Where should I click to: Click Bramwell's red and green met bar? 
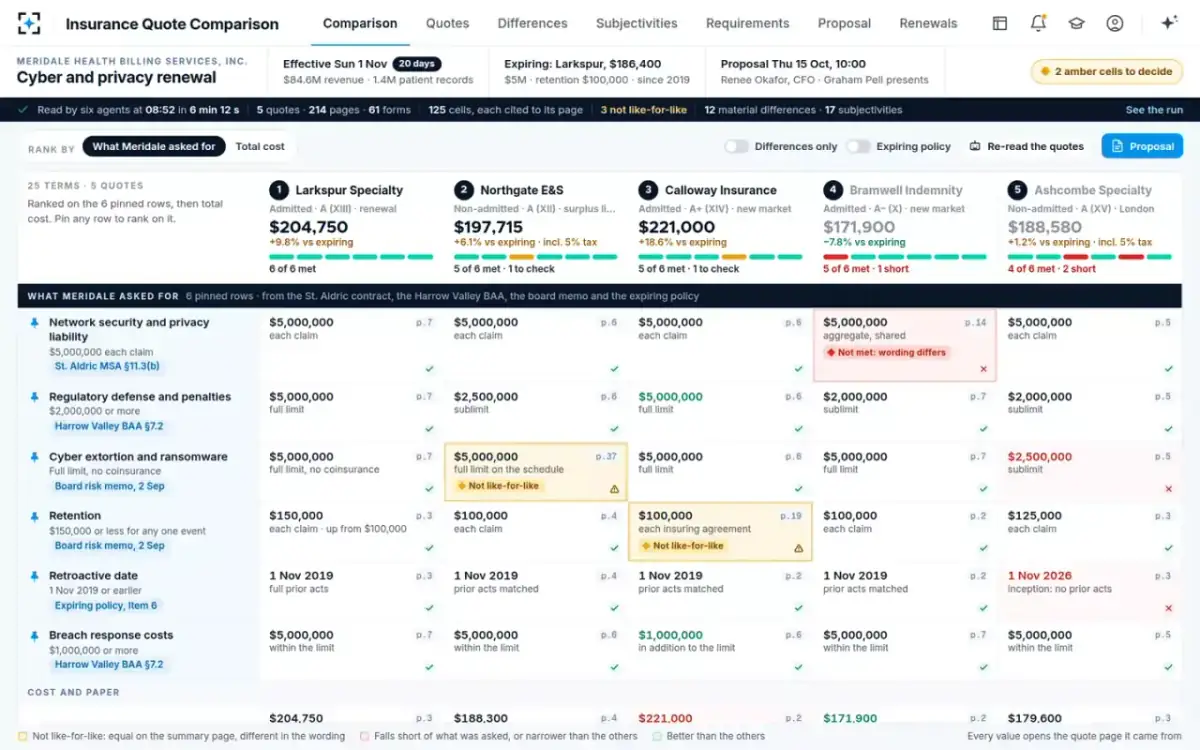point(905,257)
